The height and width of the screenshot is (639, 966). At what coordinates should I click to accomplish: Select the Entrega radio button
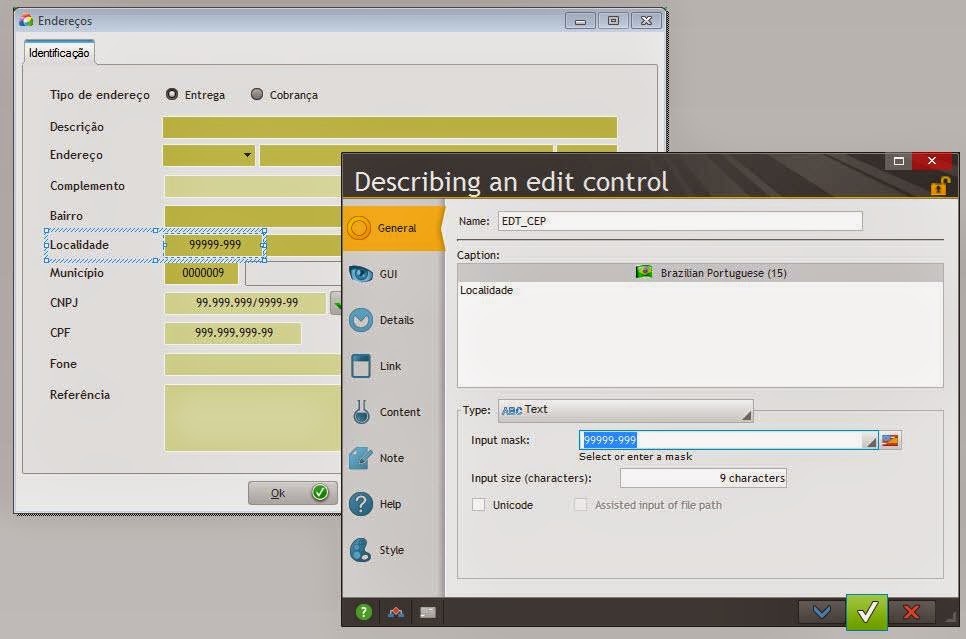tap(172, 94)
